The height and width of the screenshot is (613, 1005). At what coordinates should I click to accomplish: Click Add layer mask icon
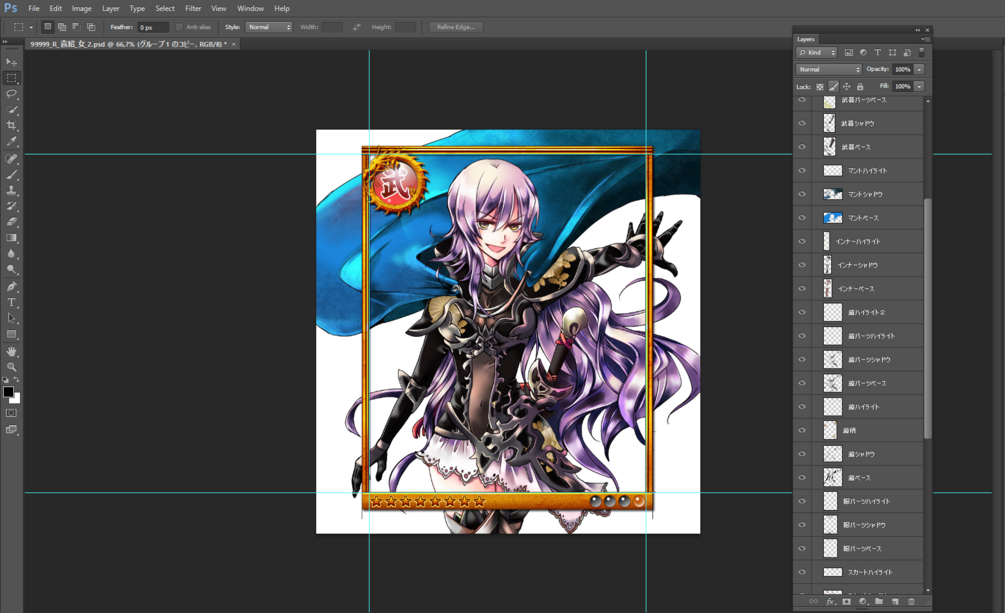[x=847, y=601]
